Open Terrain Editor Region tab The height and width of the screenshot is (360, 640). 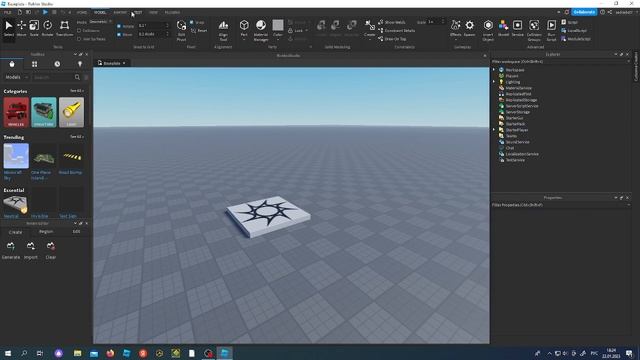(46, 231)
